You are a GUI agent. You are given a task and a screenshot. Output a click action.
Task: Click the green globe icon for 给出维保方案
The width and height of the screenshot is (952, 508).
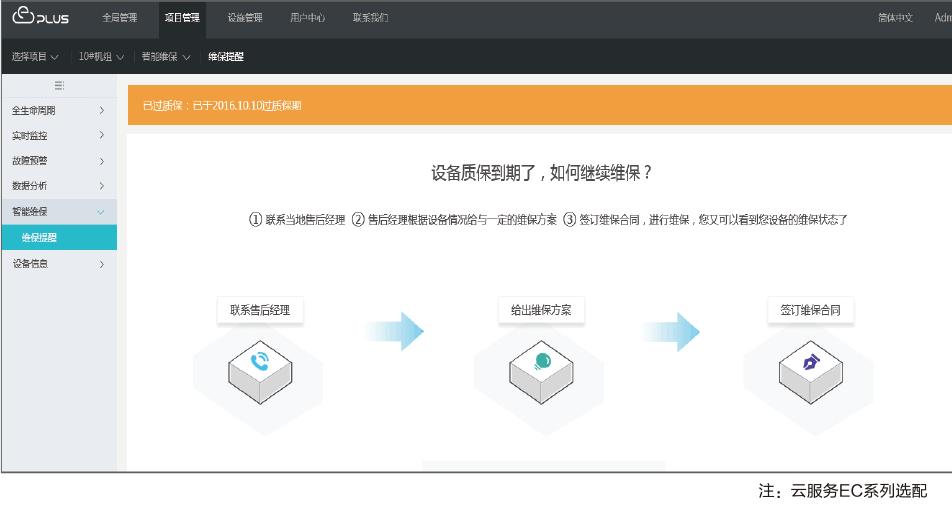coord(542,362)
